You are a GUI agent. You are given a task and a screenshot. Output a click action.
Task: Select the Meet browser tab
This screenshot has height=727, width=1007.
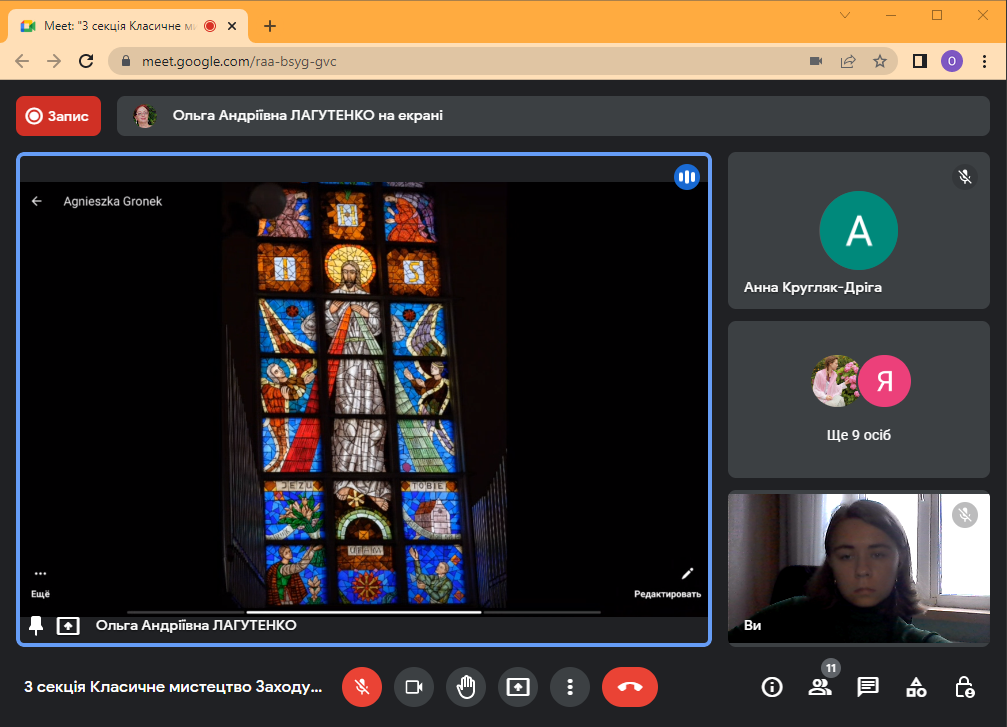(x=128, y=26)
